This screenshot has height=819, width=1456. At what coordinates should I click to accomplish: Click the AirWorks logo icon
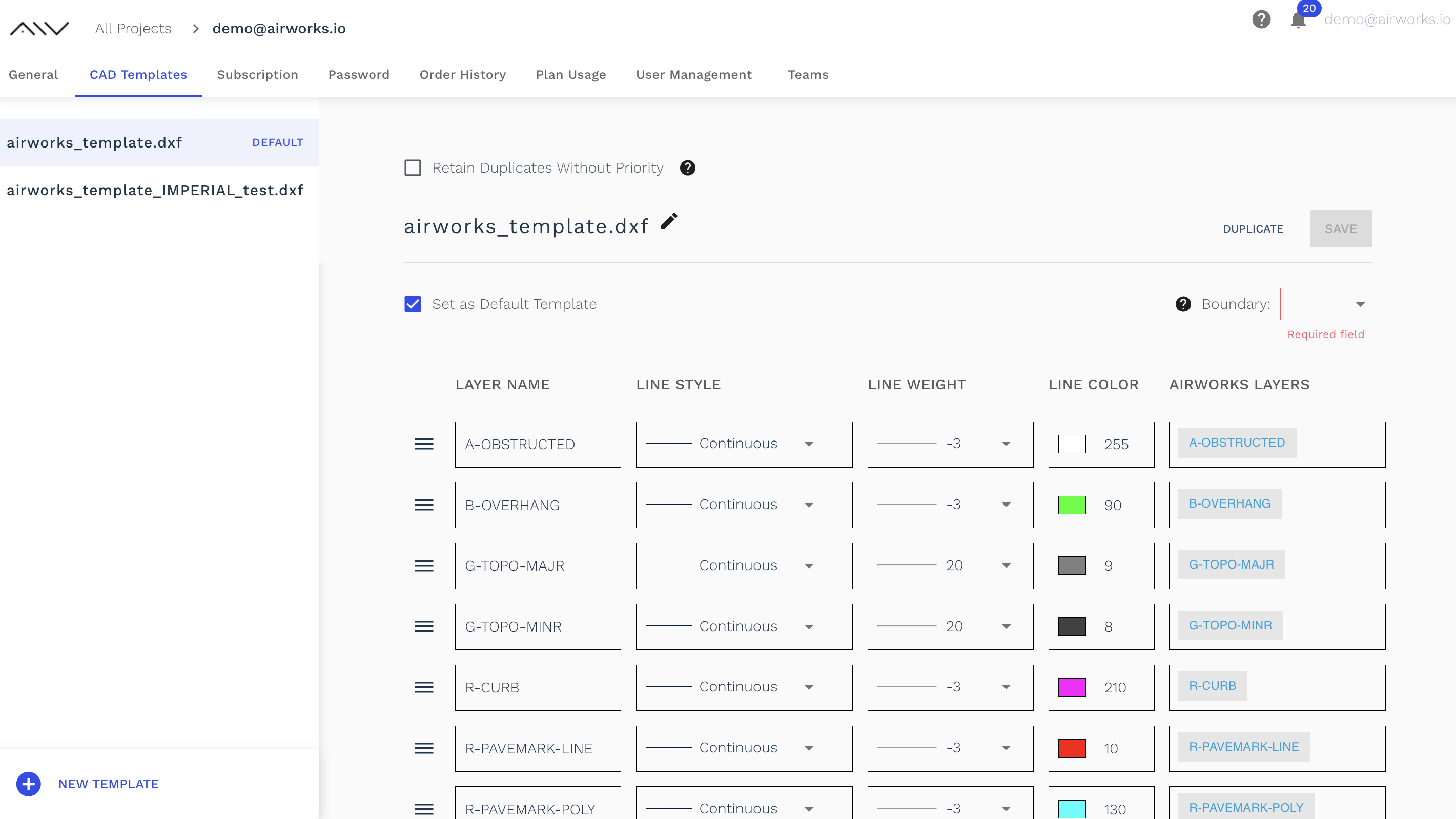(39, 28)
